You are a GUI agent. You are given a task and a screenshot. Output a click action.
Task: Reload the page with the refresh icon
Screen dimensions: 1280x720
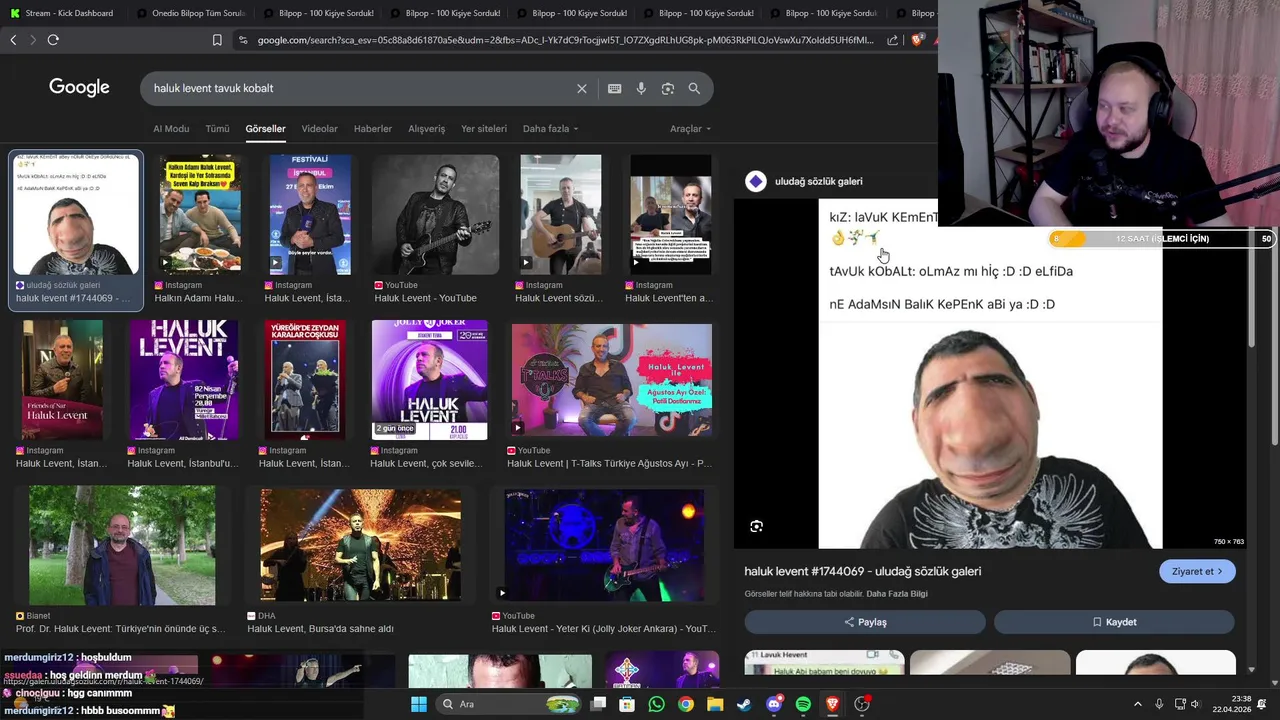[x=53, y=40]
